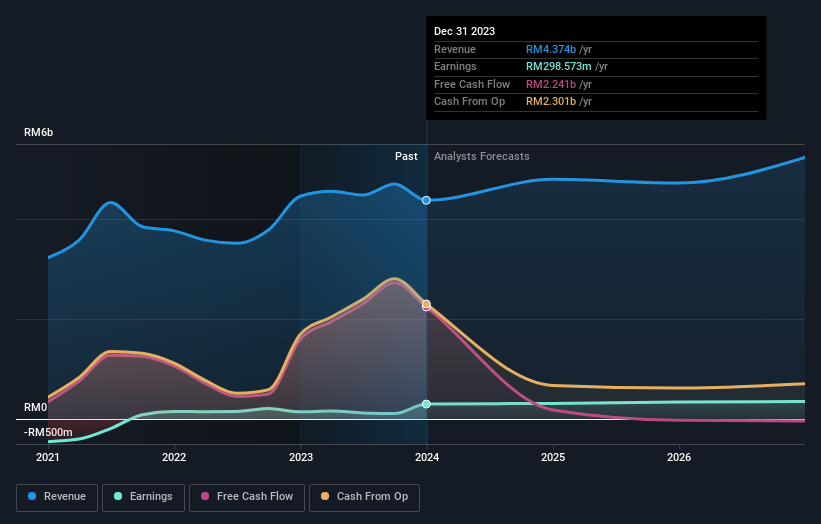This screenshot has width=821, height=524.
Task: Select the 2021 x-axis label
Action: tap(48, 457)
